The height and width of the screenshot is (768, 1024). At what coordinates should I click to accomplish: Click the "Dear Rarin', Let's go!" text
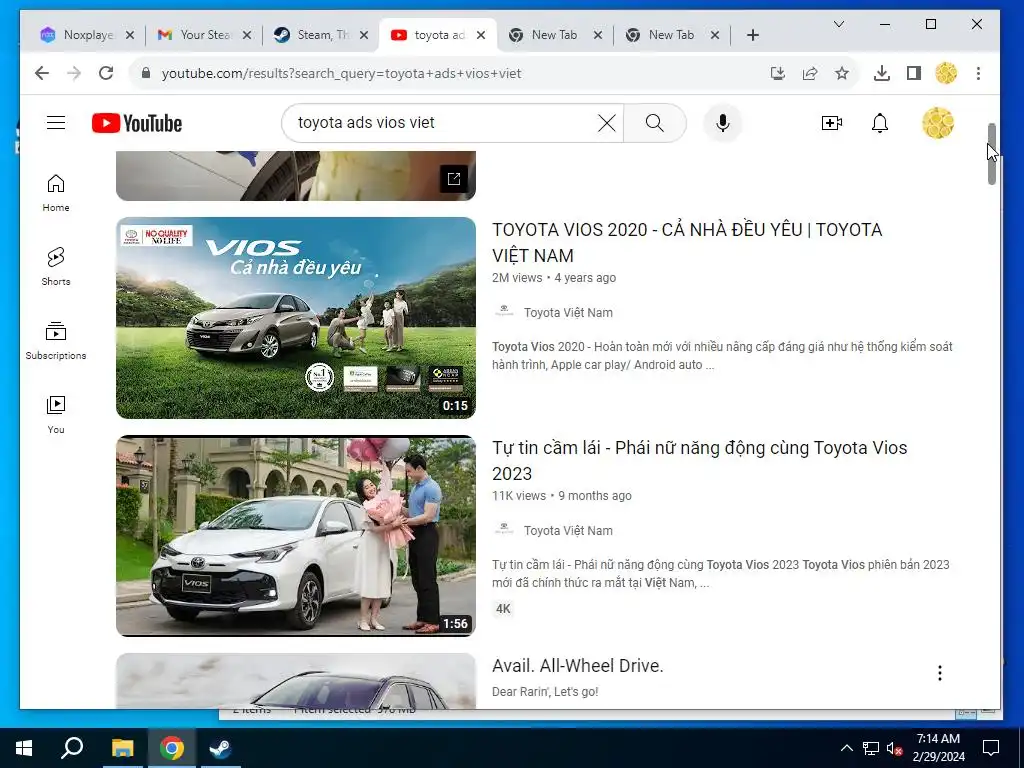pos(545,692)
